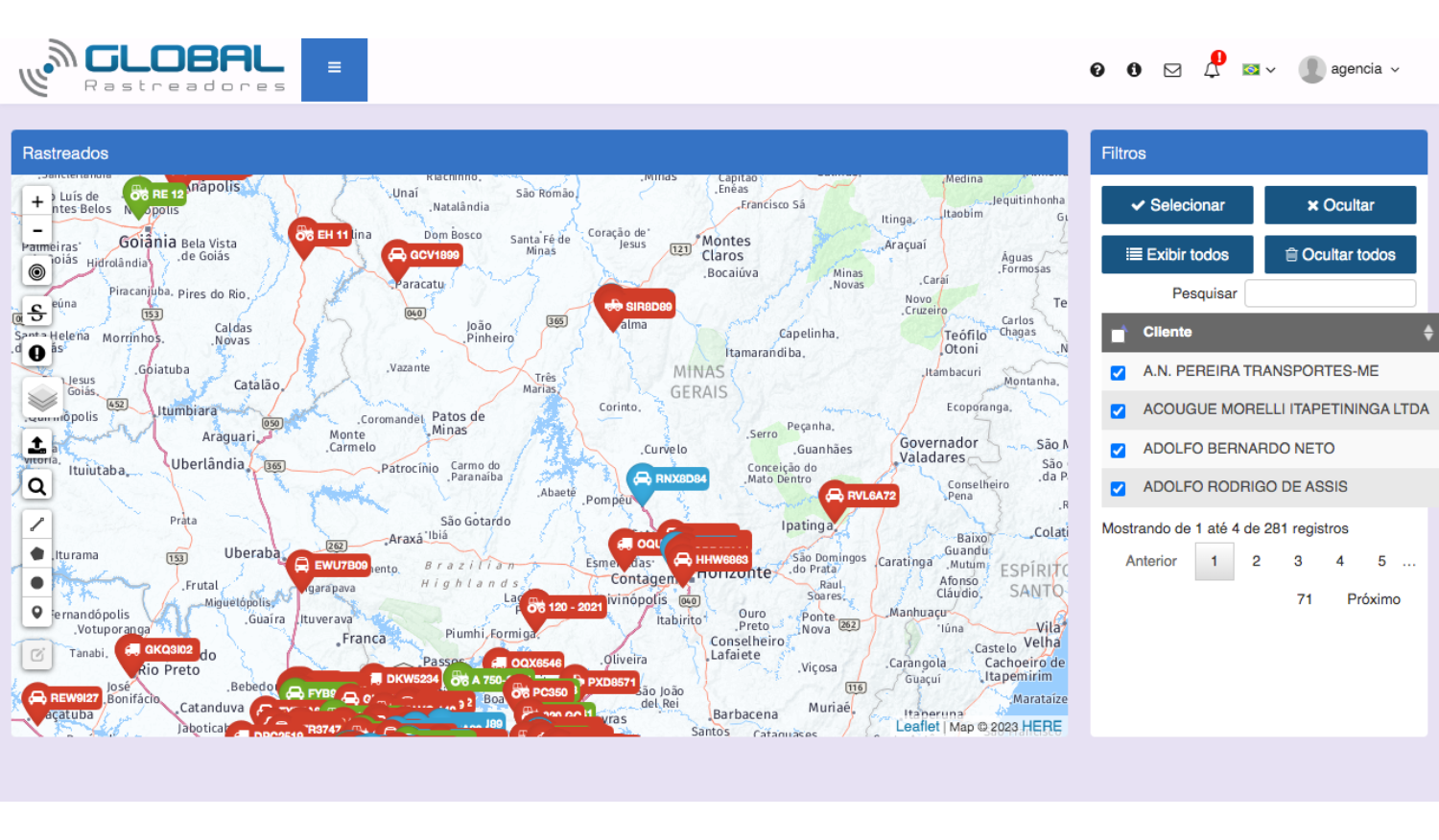
Task: Focus the Pesquisar search field
Action: (1330, 293)
